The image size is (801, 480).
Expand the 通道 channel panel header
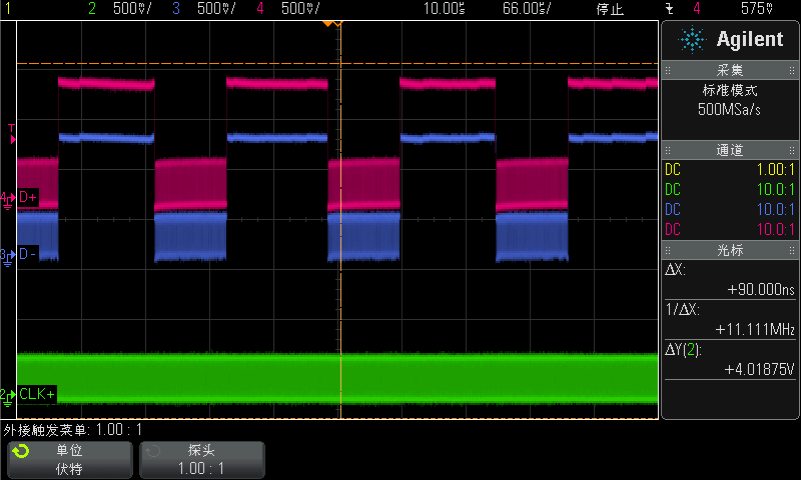(x=730, y=151)
